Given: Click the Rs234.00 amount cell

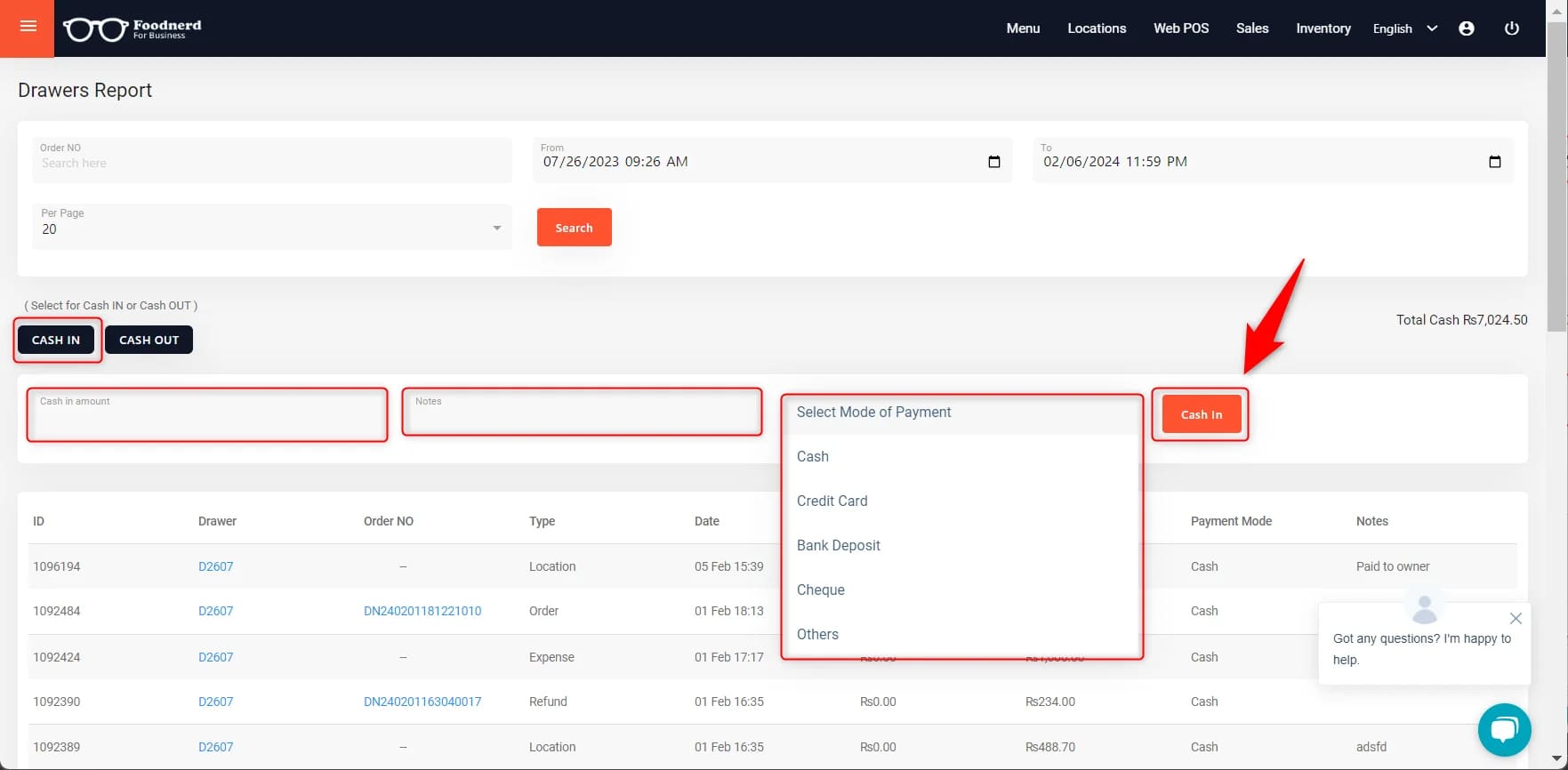Looking at the screenshot, I should click(x=1050, y=702).
